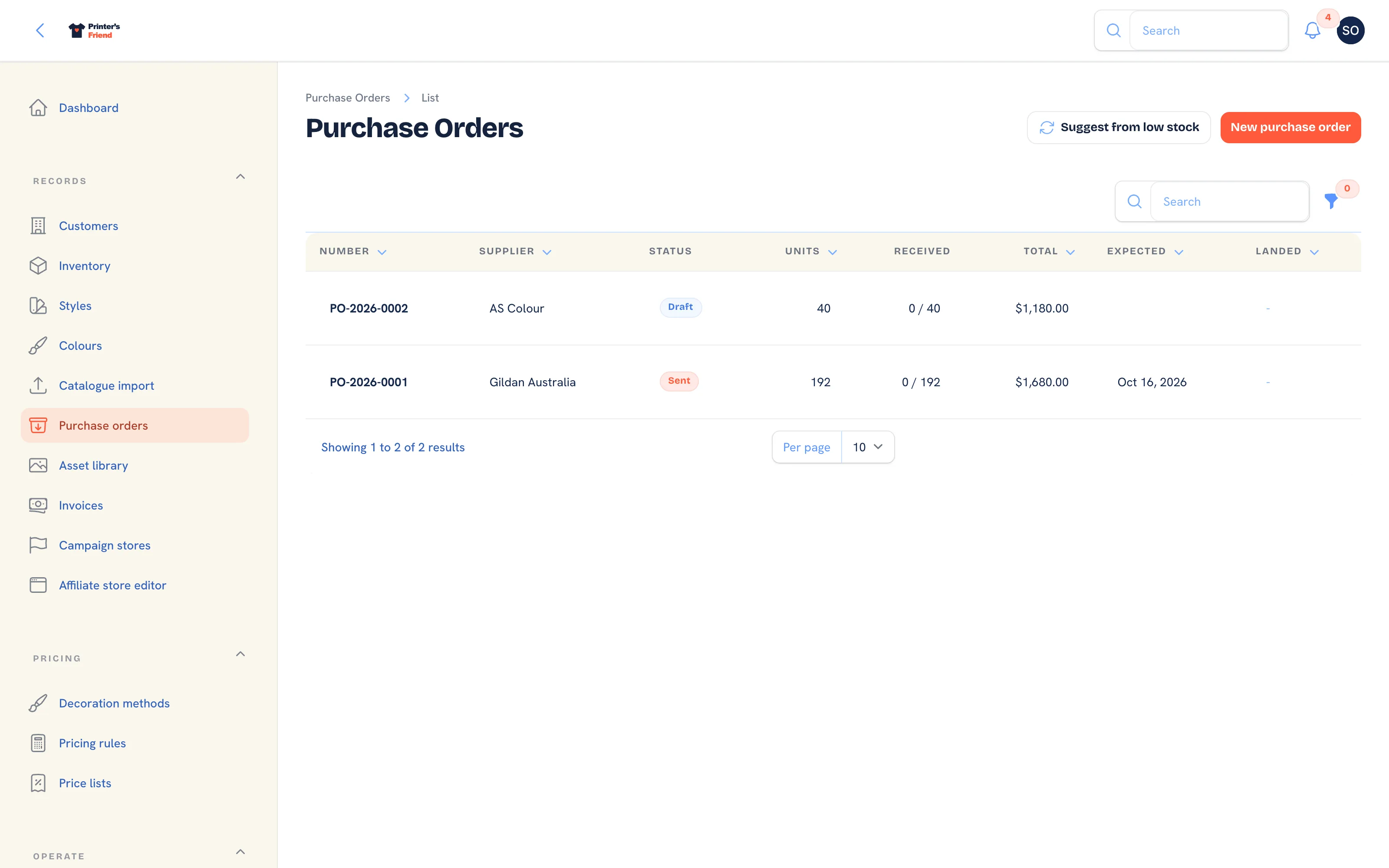Click the back arrow icon in header
The image size is (1389, 868).
[x=40, y=30]
